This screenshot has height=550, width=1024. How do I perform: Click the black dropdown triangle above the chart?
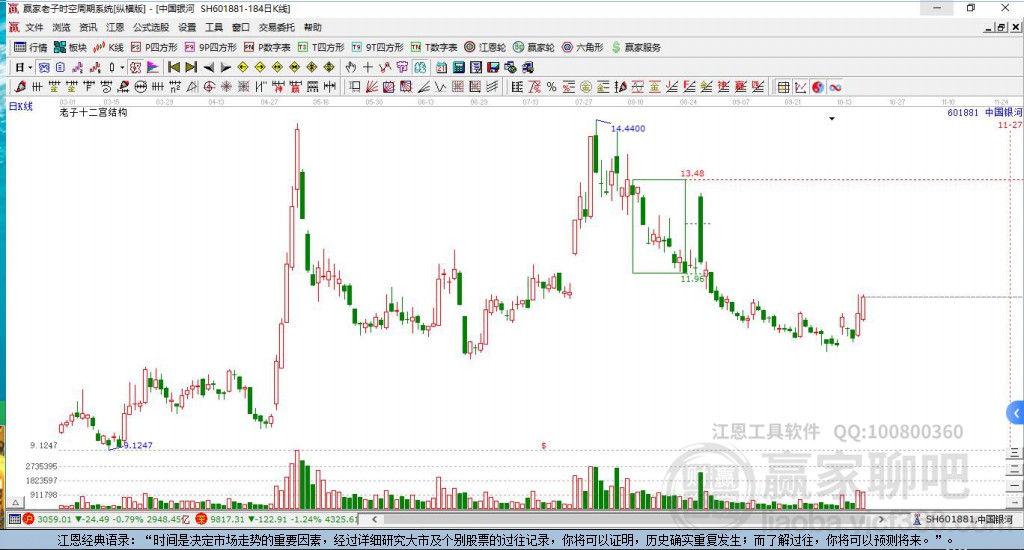click(x=832, y=119)
